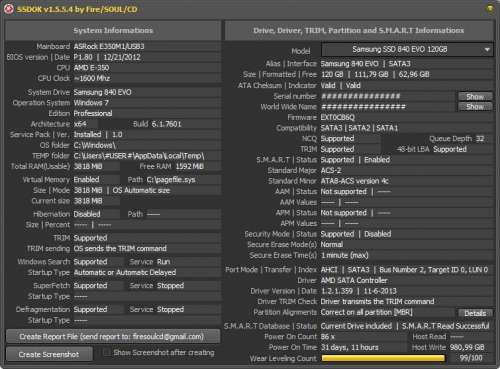Click Standard Minor ATA8-ACS version 4c

tap(354, 181)
